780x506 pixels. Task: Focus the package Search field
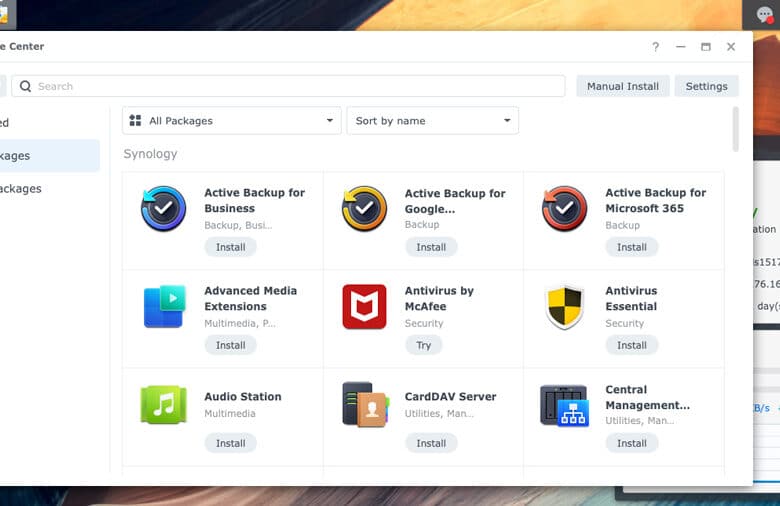tap(289, 86)
